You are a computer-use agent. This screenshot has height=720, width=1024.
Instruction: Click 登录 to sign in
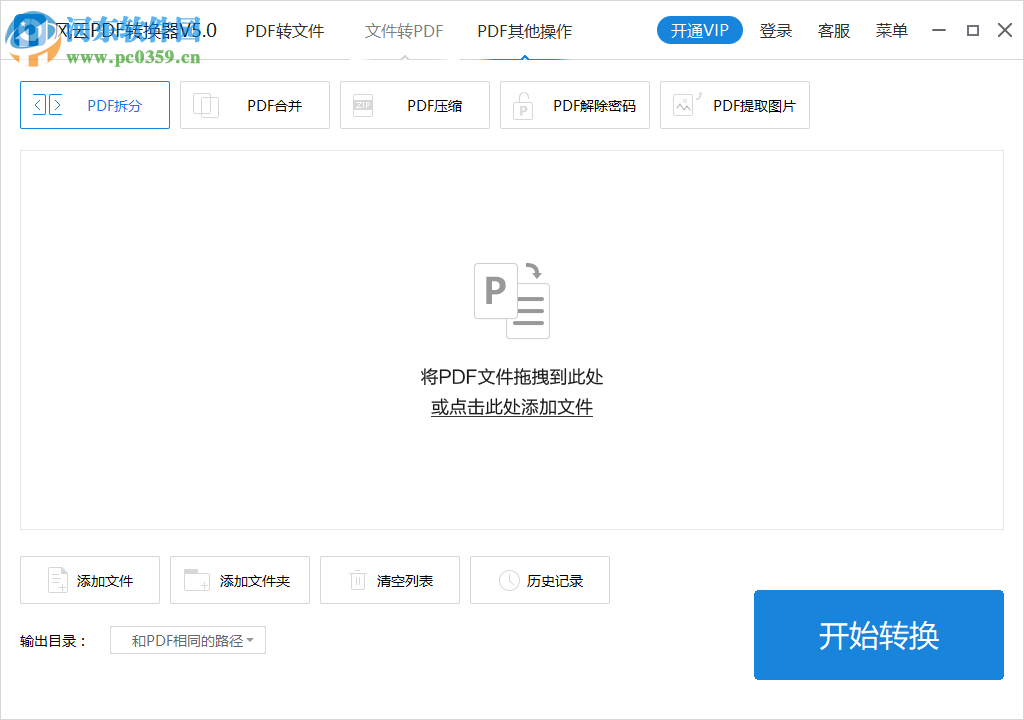pos(776,31)
